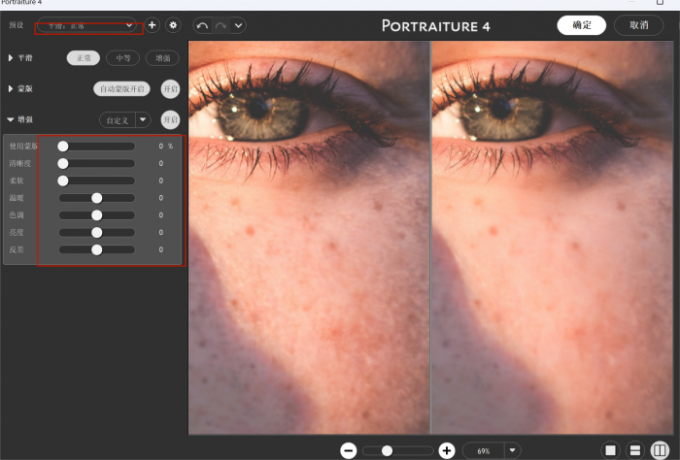Click the 温暖 value field
The width and height of the screenshot is (680, 460).
(160, 198)
